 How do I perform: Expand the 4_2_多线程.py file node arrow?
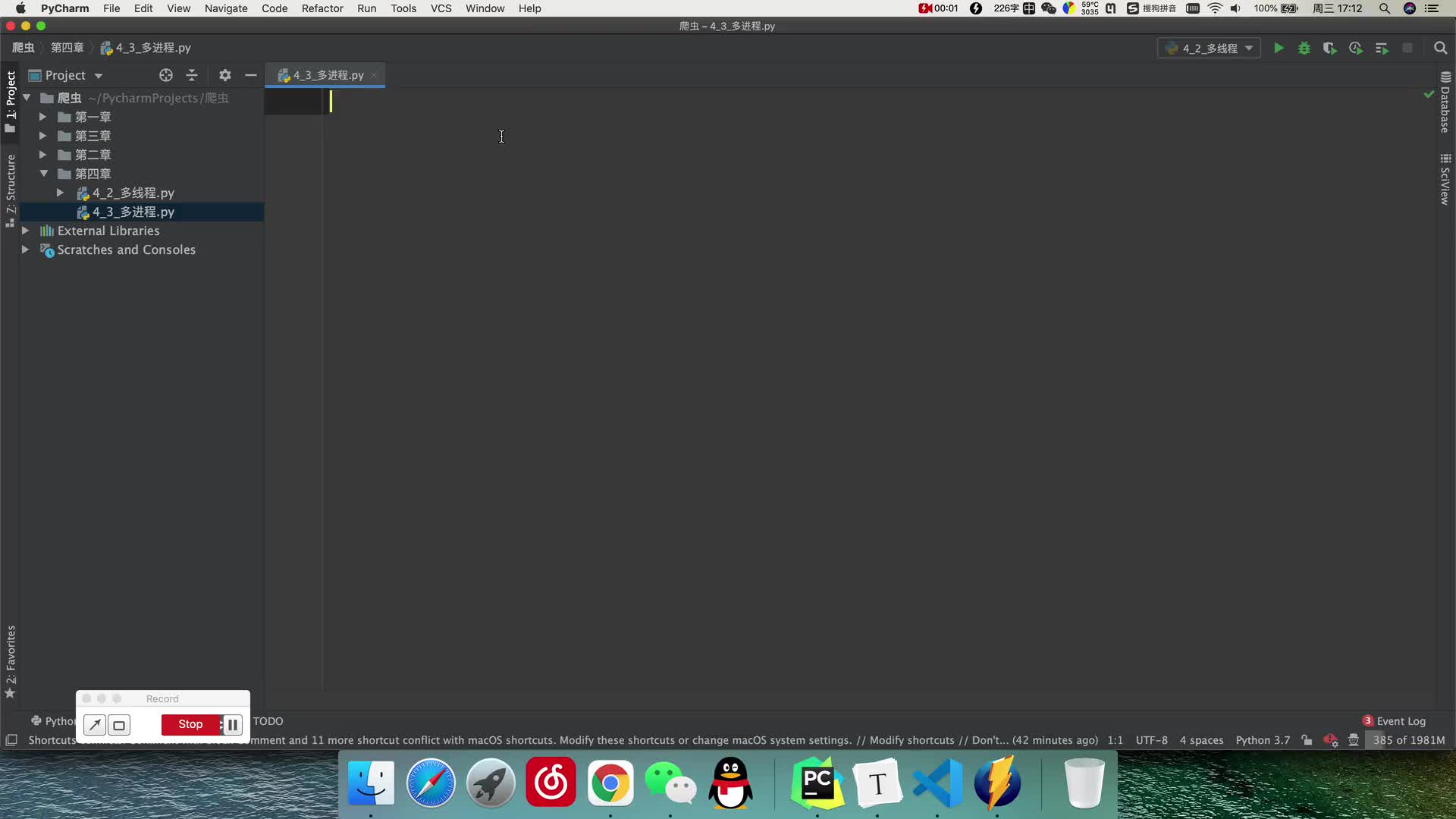point(60,193)
